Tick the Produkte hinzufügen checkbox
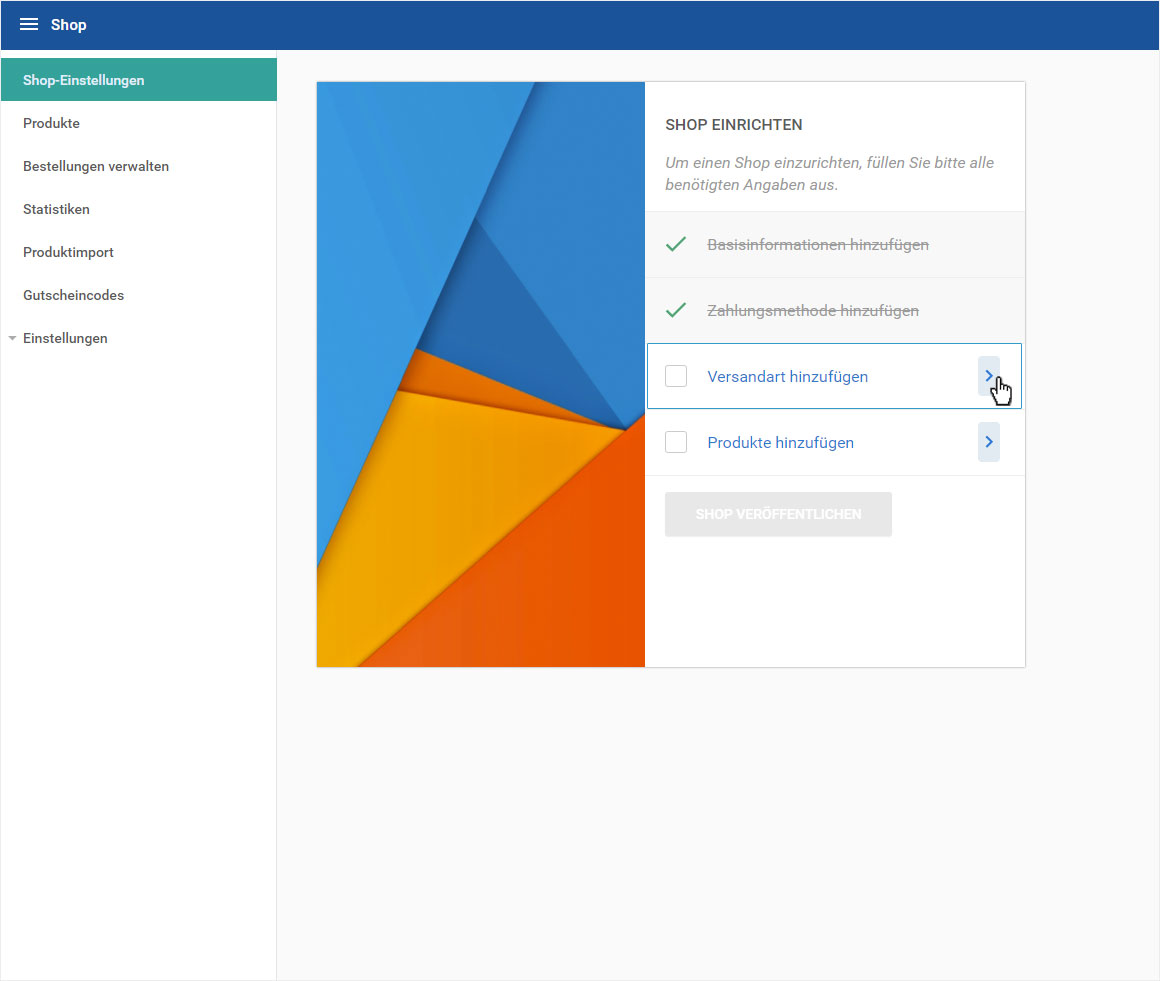This screenshot has width=1160, height=981. [676, 442]
